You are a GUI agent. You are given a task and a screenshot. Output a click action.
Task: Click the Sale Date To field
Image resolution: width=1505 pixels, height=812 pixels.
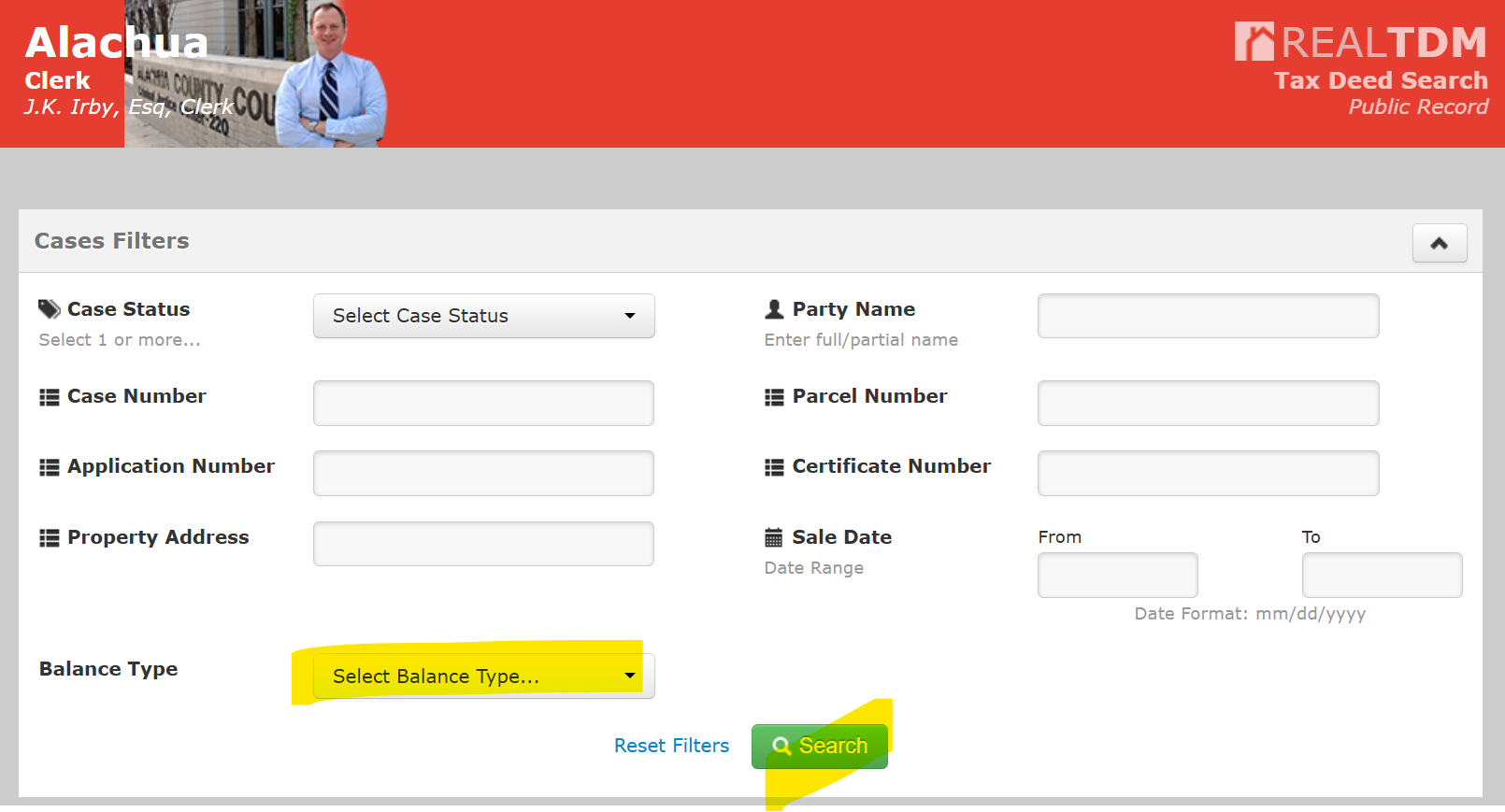point(1382,575)
